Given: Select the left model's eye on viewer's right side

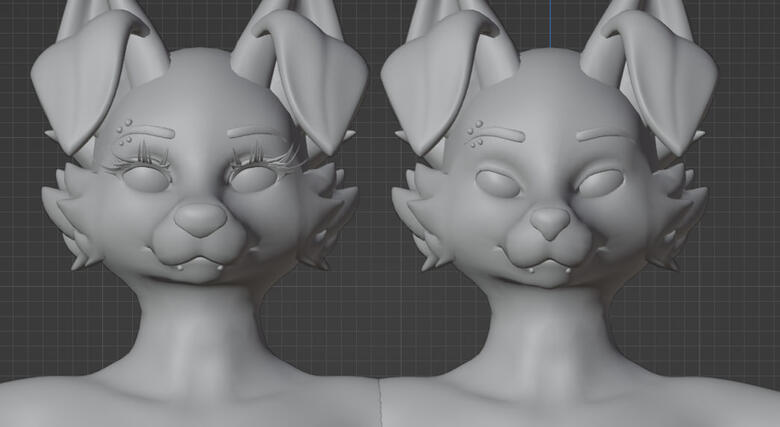Looking at the screenshot, I should (x=254, y=178).
